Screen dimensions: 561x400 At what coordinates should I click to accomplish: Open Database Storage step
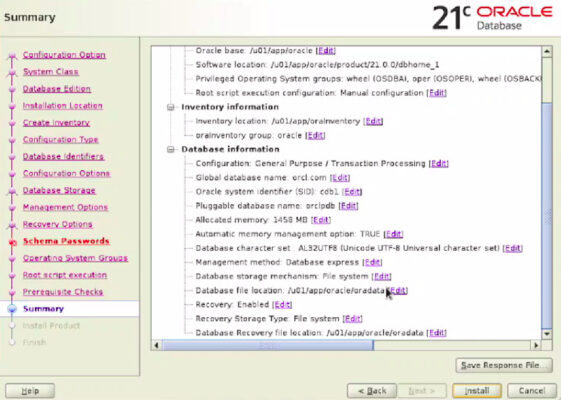pos(59,190)
